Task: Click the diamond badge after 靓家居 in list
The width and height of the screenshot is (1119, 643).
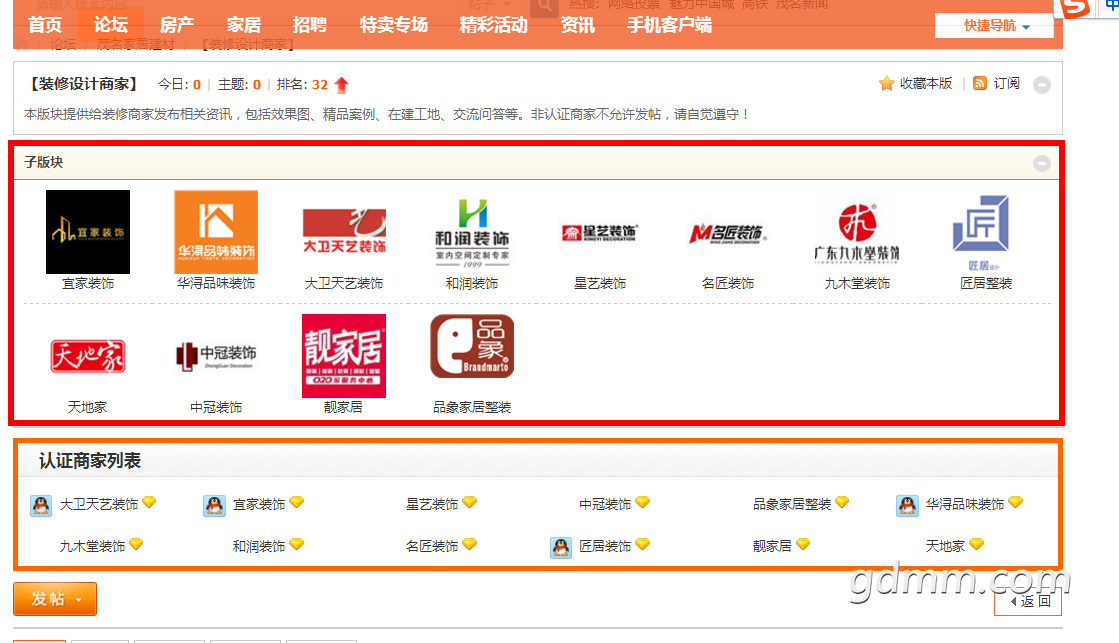Action: tap(803, 545)
